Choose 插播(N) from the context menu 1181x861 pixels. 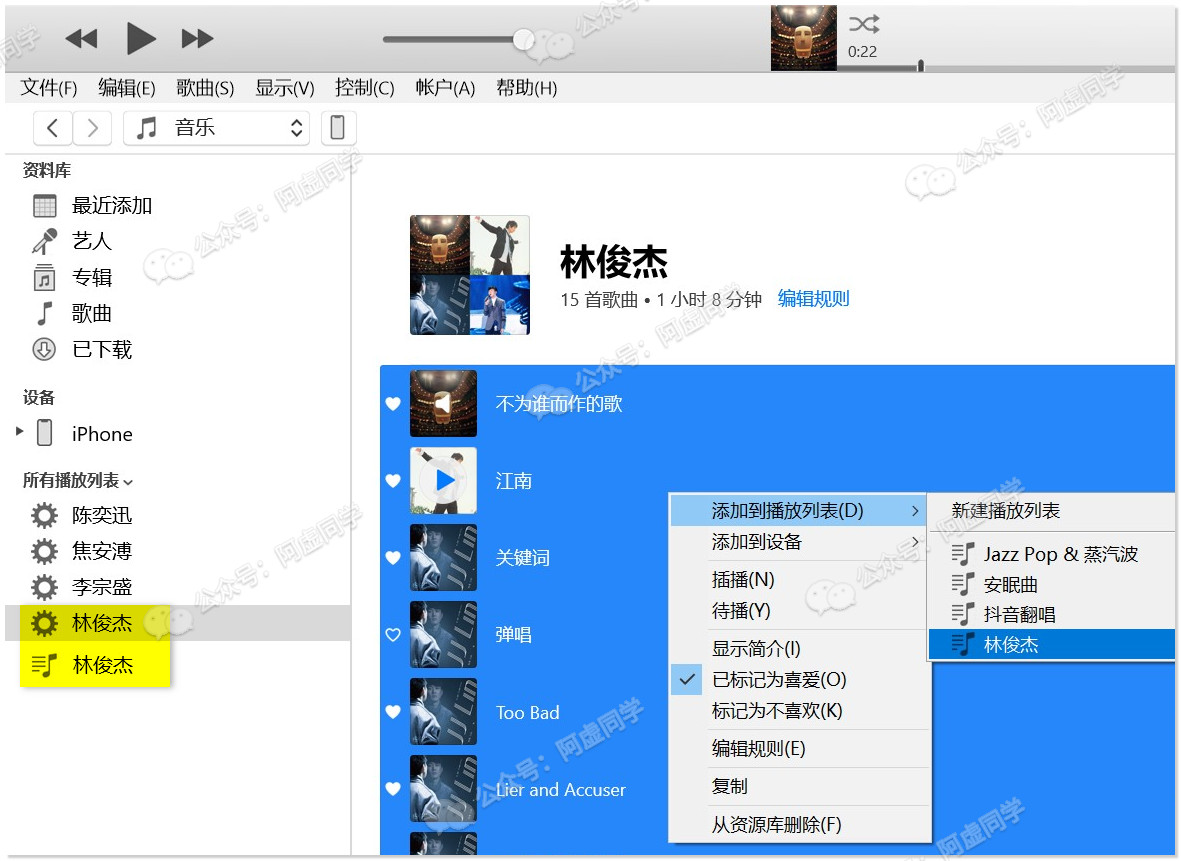coord(800,579)
